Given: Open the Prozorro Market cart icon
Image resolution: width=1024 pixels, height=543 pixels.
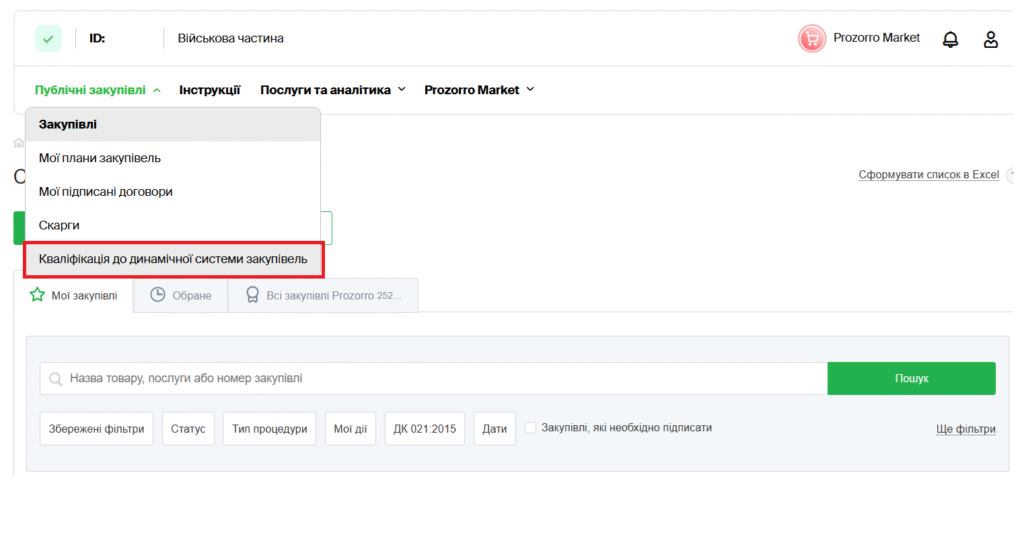Looking at the screenshot, I should [811, 39].
